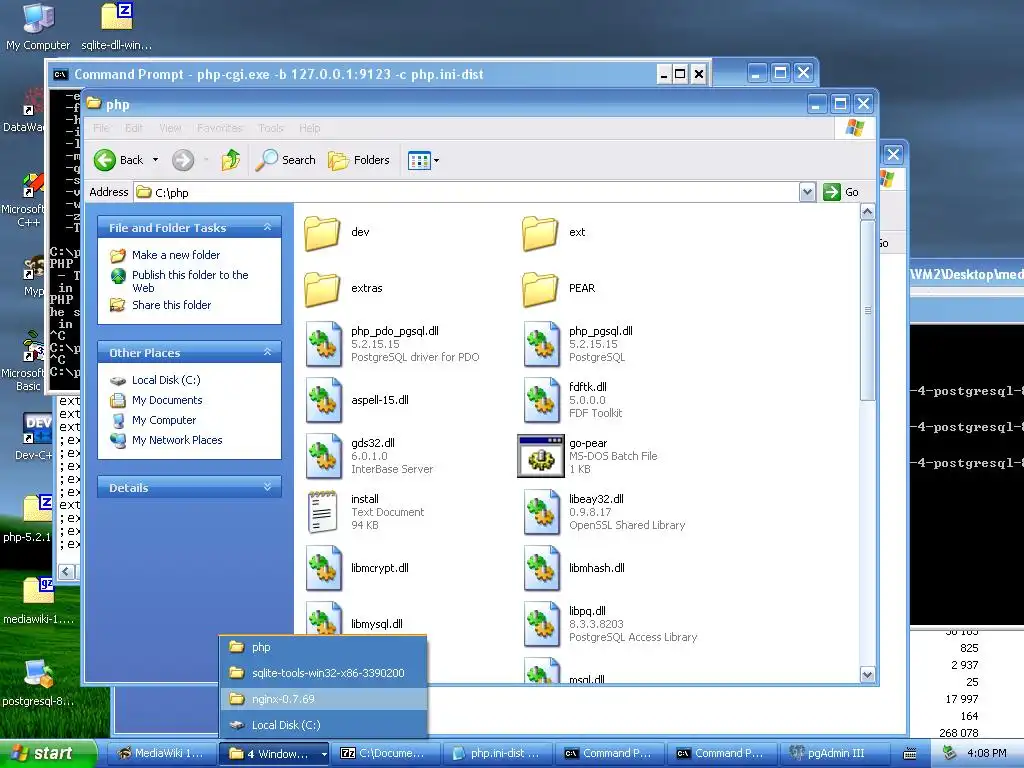Select the extras folder icon
The image size is (1024, 768).
(323, 289)
